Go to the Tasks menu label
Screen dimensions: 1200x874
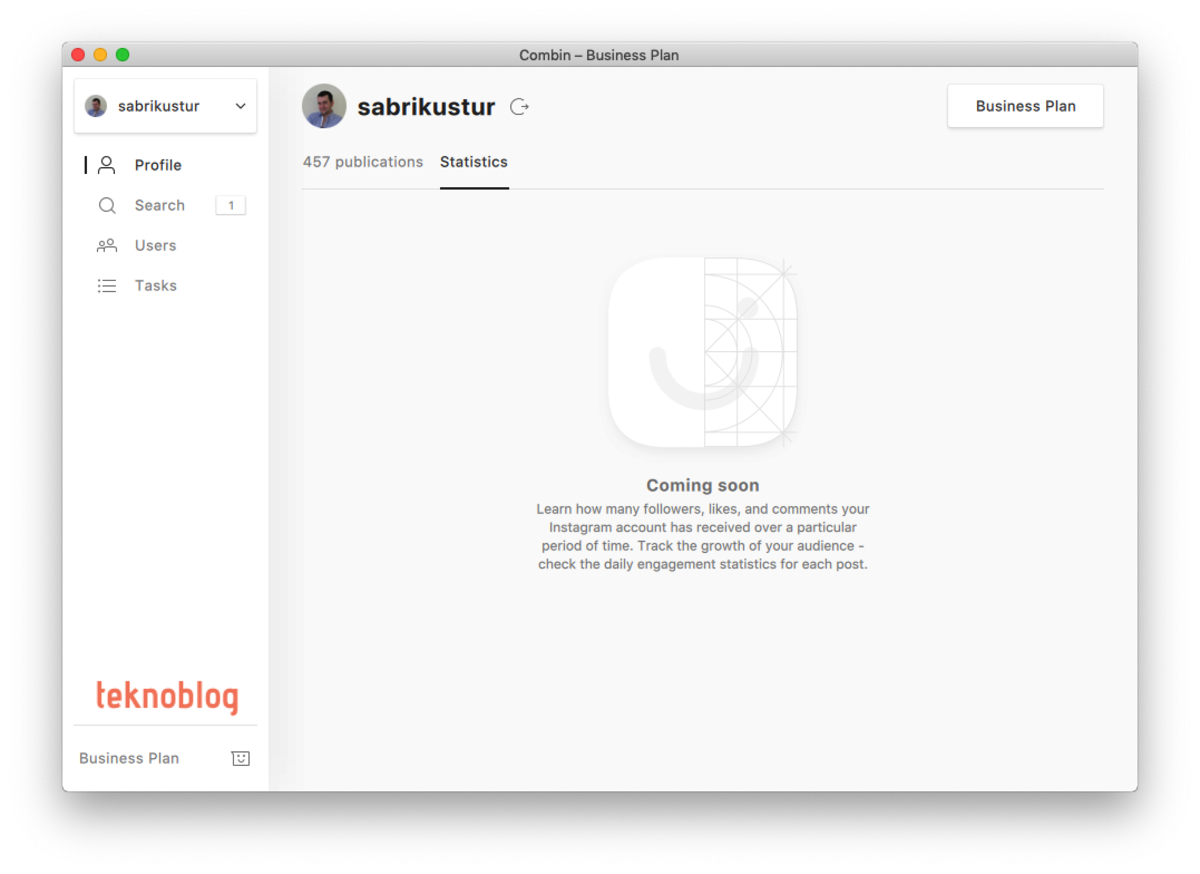tap(156, 286)
